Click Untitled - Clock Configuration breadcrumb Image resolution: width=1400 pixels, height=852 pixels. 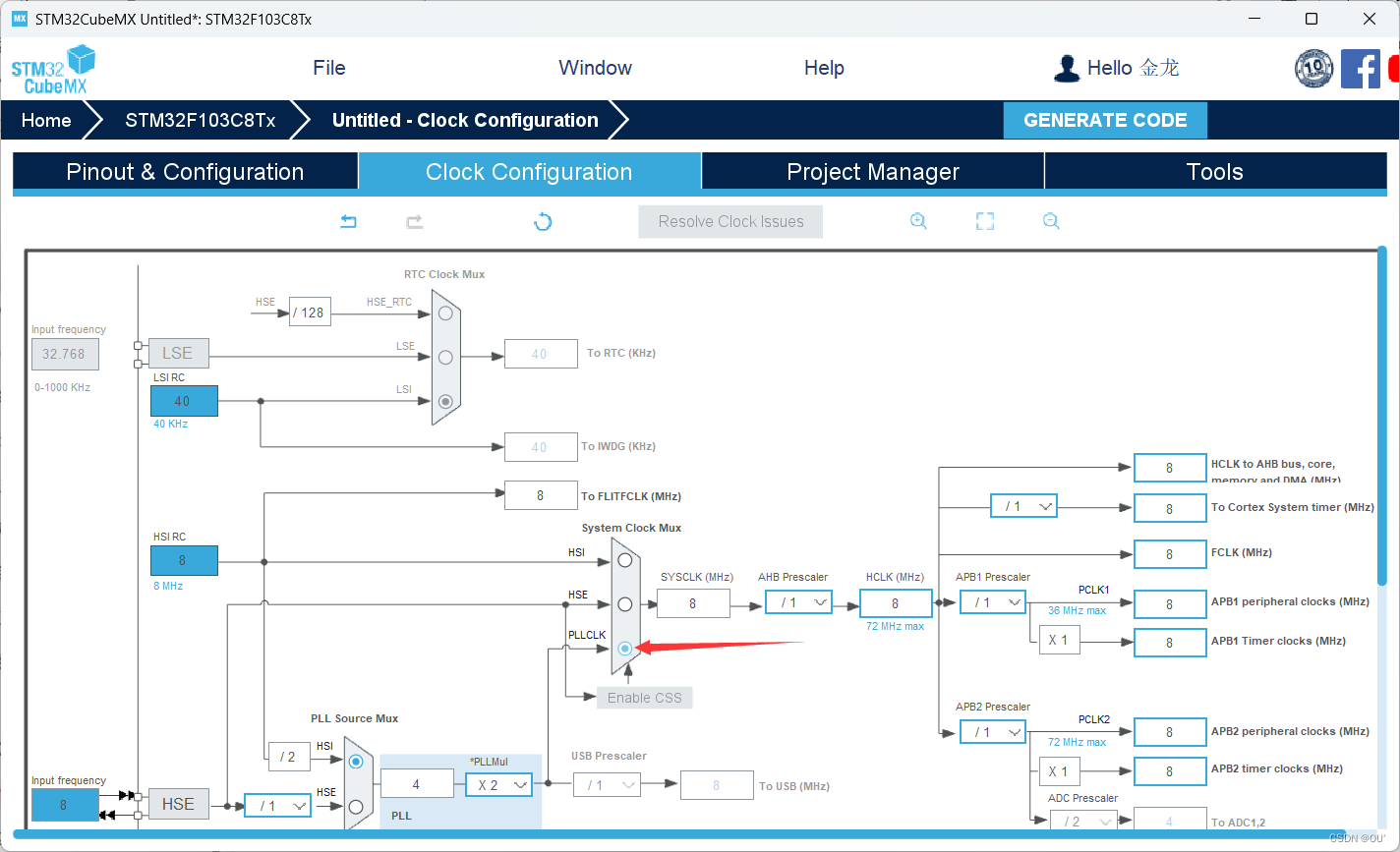tap(465, 120)
